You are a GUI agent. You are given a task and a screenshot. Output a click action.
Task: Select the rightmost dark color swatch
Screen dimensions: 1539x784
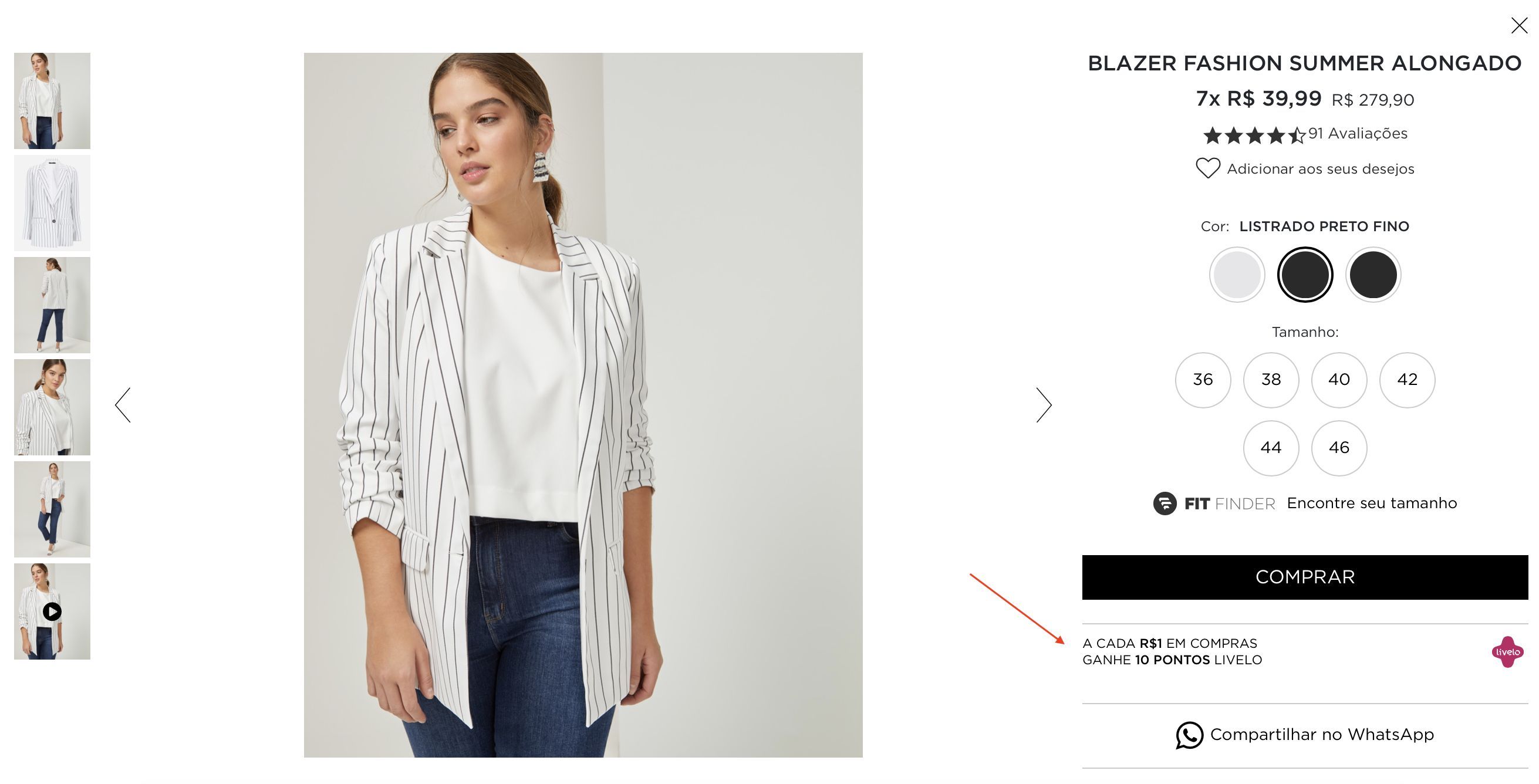[1373, 275]
